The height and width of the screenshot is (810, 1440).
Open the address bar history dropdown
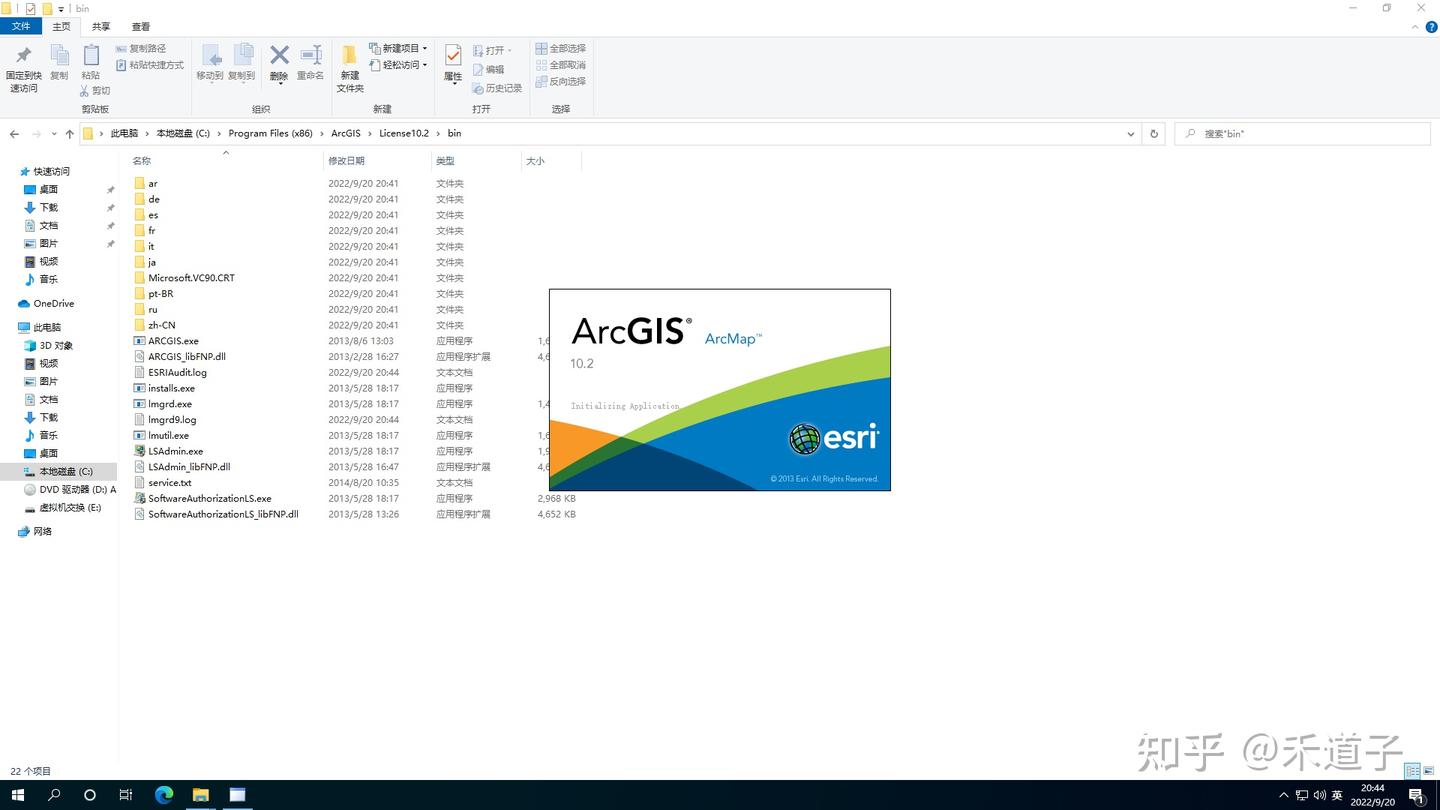click(1130, 133)
